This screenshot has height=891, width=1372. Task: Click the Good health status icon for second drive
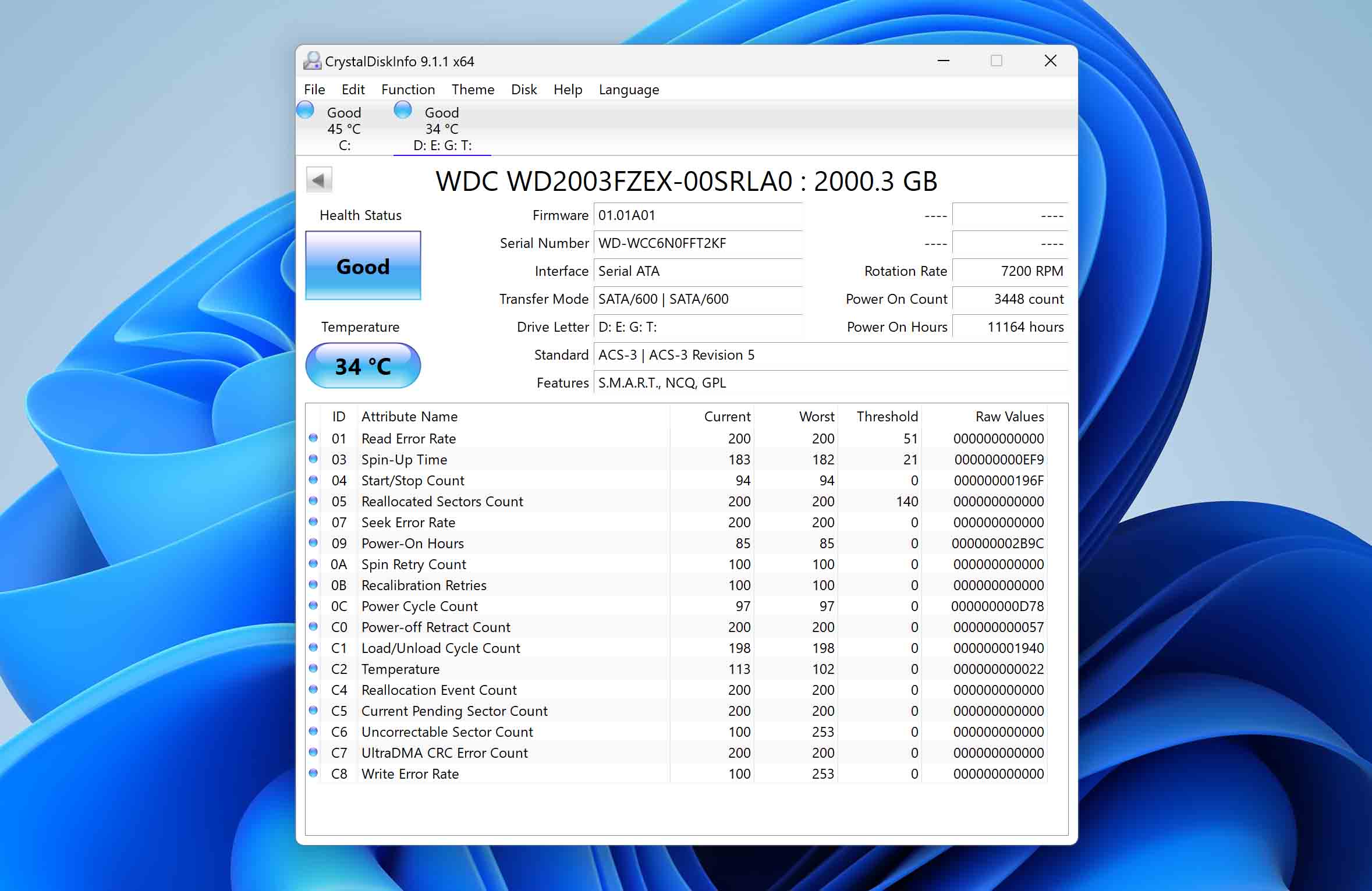coord(402,112)
